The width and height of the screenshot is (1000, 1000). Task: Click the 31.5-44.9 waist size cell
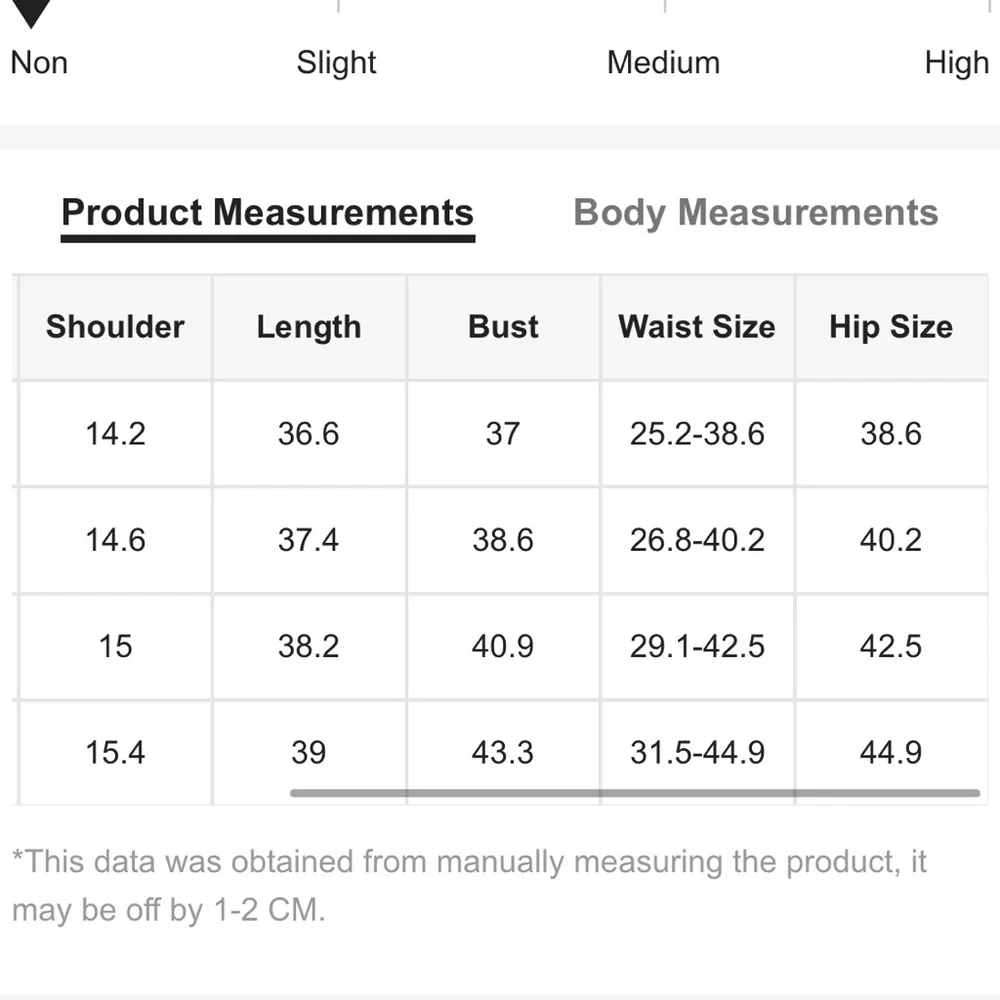(697, 752)
